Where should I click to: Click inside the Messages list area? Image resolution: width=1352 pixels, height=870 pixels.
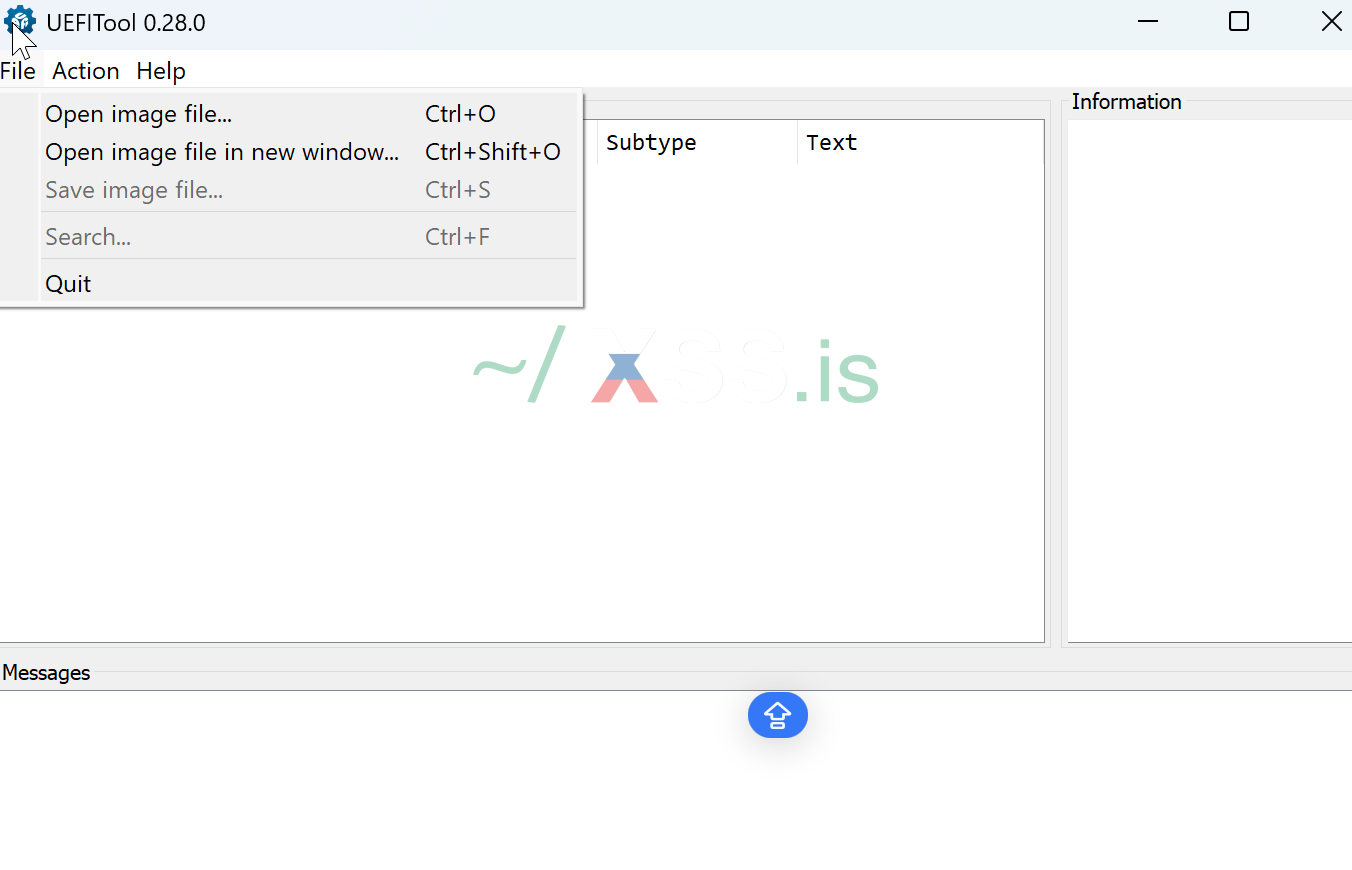tap(676, 780)
